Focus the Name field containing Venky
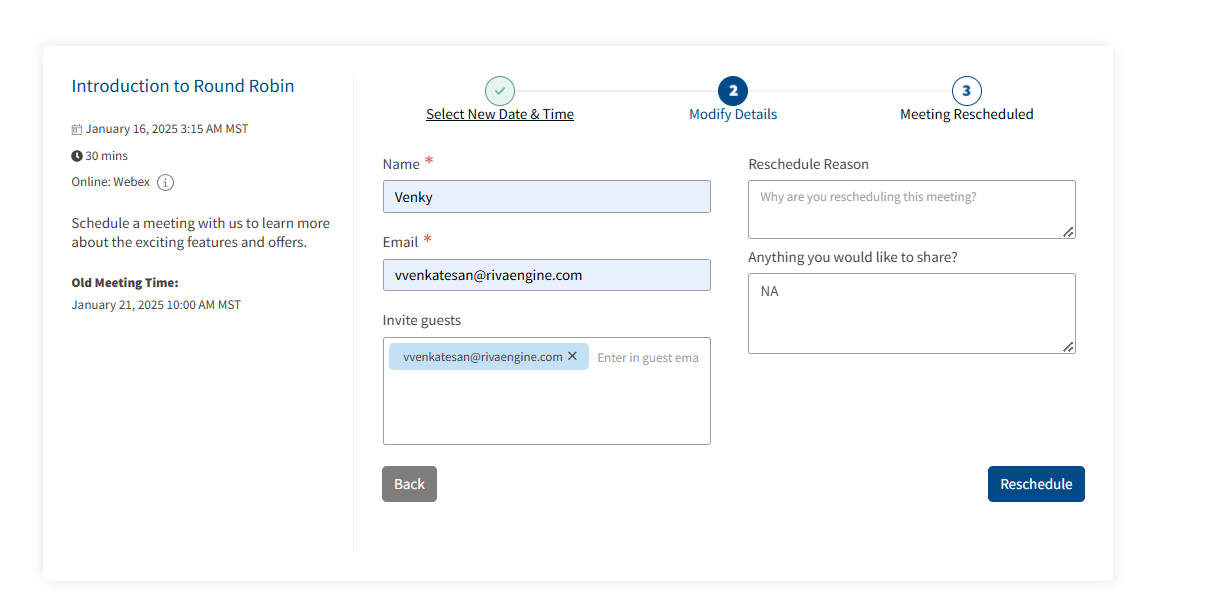 click(546, 197)
